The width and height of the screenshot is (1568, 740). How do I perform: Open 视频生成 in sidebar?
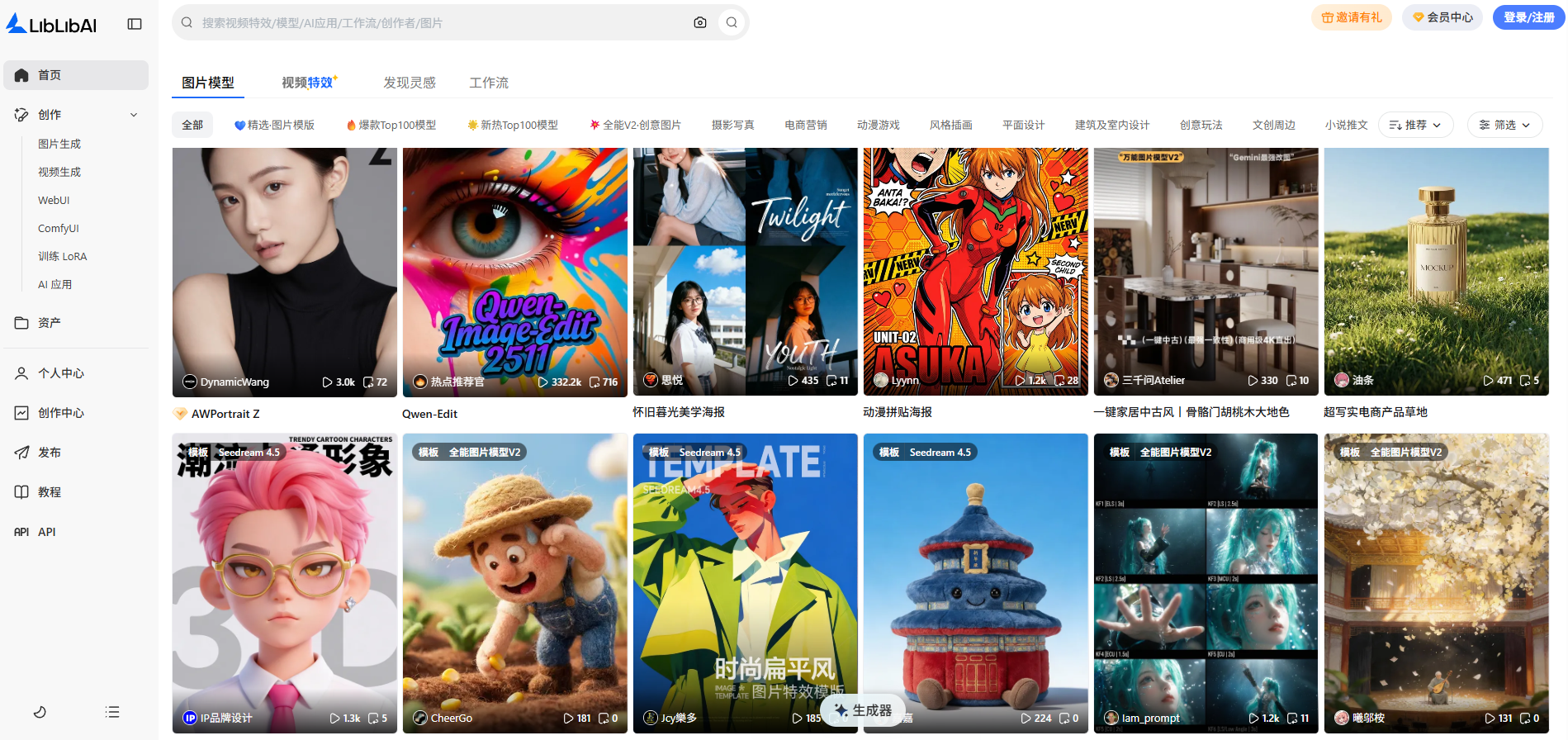[x=59, y=172]
